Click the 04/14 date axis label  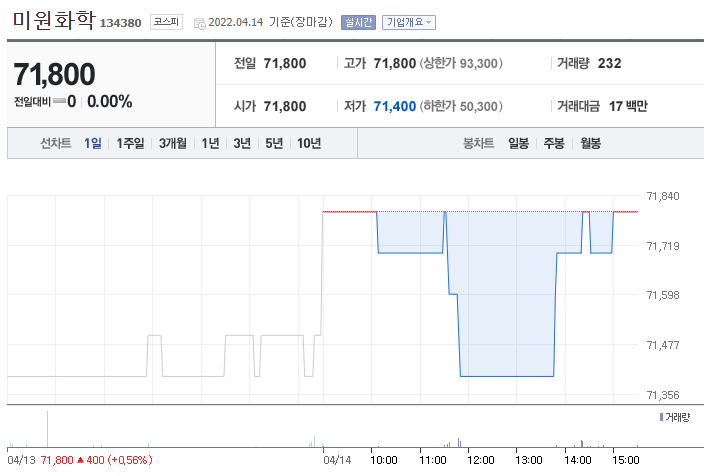pyautogui.click(x=337, y=460)
